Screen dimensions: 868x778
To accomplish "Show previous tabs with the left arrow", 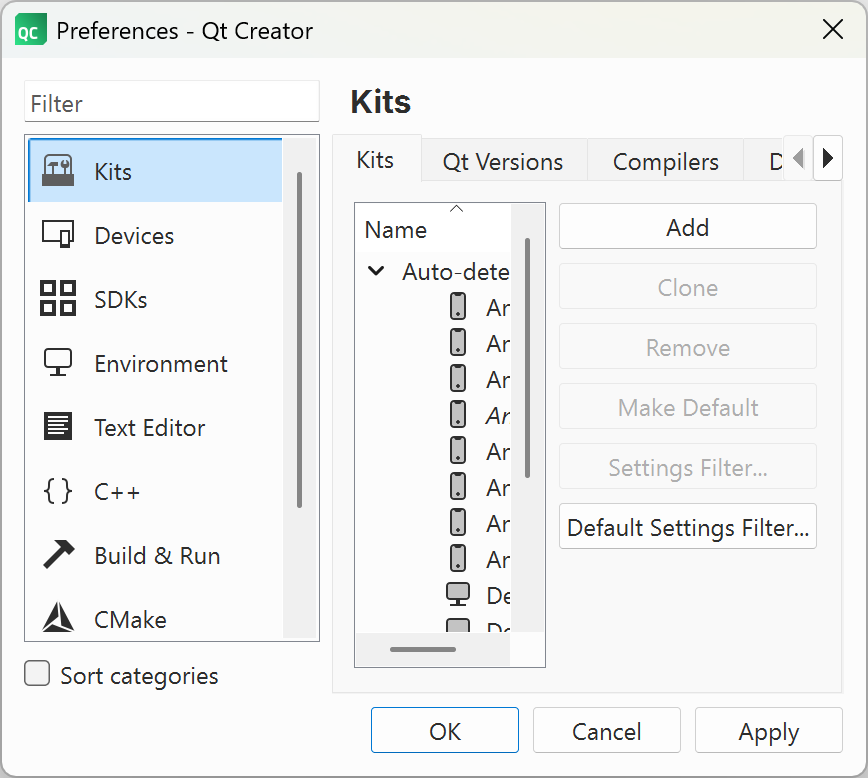I will coord(798,158).
